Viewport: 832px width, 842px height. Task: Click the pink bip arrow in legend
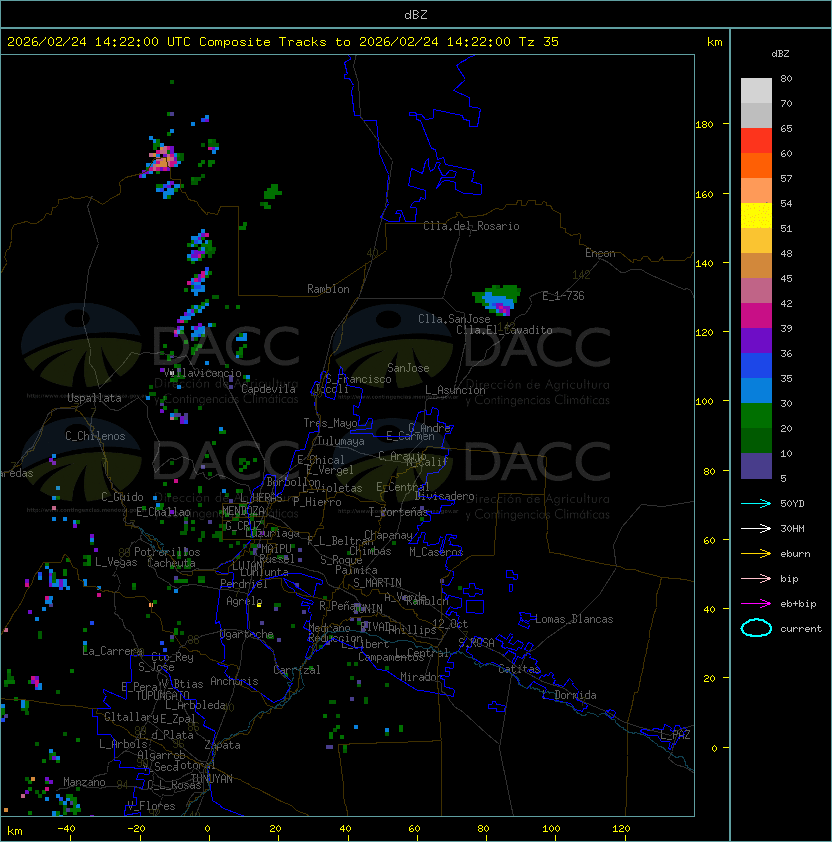(x=756, y=579)
